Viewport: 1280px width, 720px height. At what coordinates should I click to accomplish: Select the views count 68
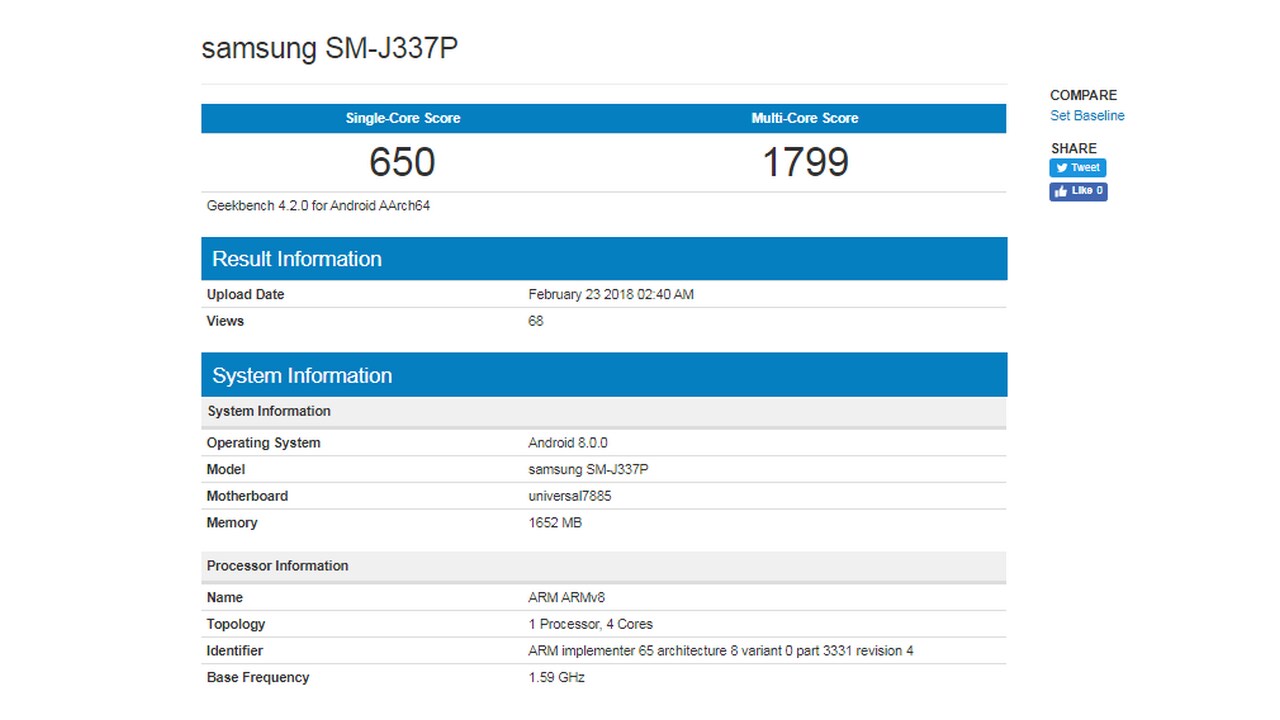tap(536, 321)
